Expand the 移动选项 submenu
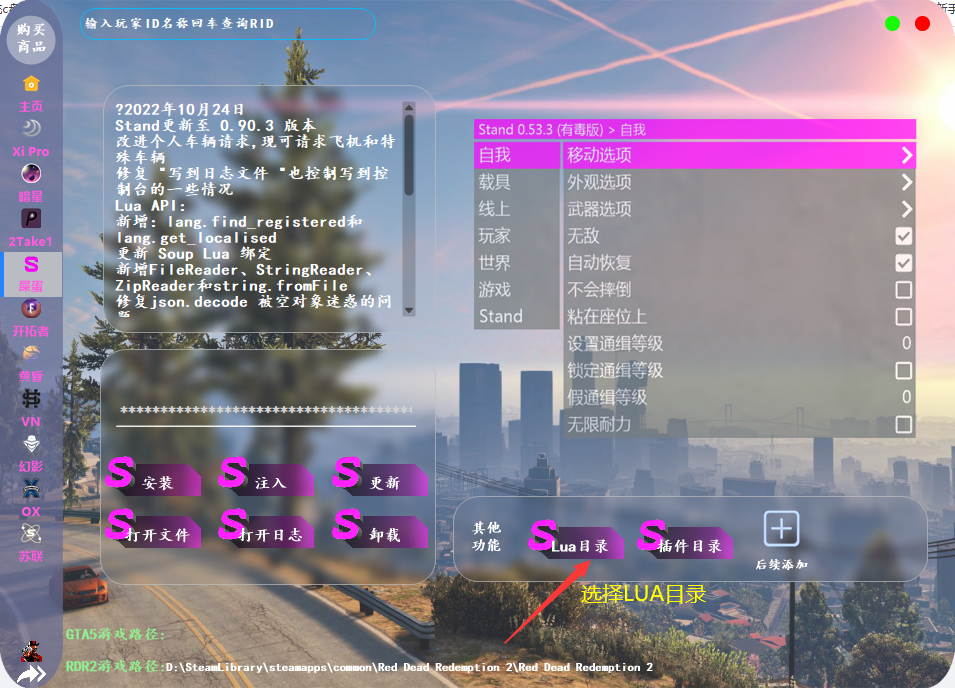 [x=700, y=156]
